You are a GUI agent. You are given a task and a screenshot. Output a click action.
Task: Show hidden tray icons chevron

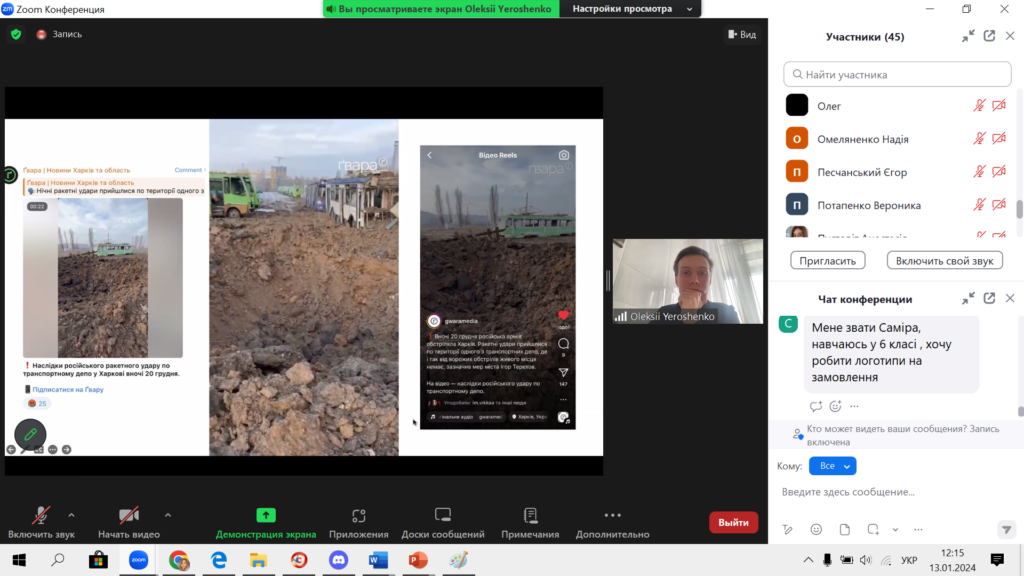click(x=808, y=560)
